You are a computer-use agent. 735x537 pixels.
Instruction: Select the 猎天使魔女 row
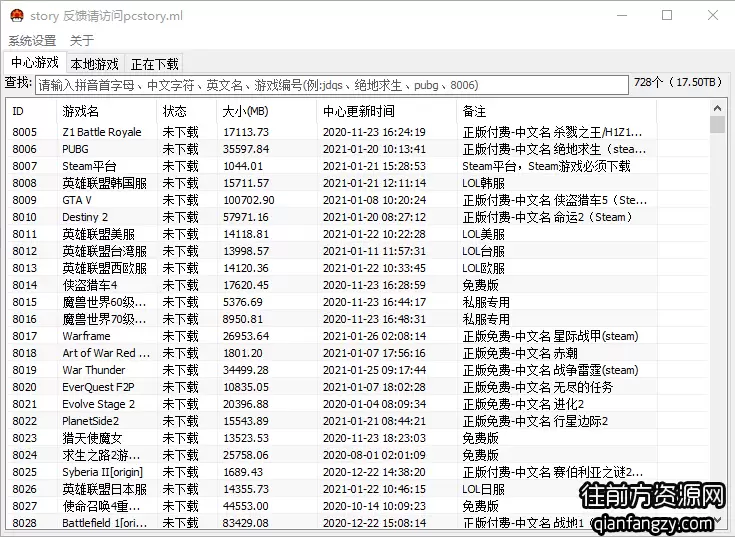358,438
